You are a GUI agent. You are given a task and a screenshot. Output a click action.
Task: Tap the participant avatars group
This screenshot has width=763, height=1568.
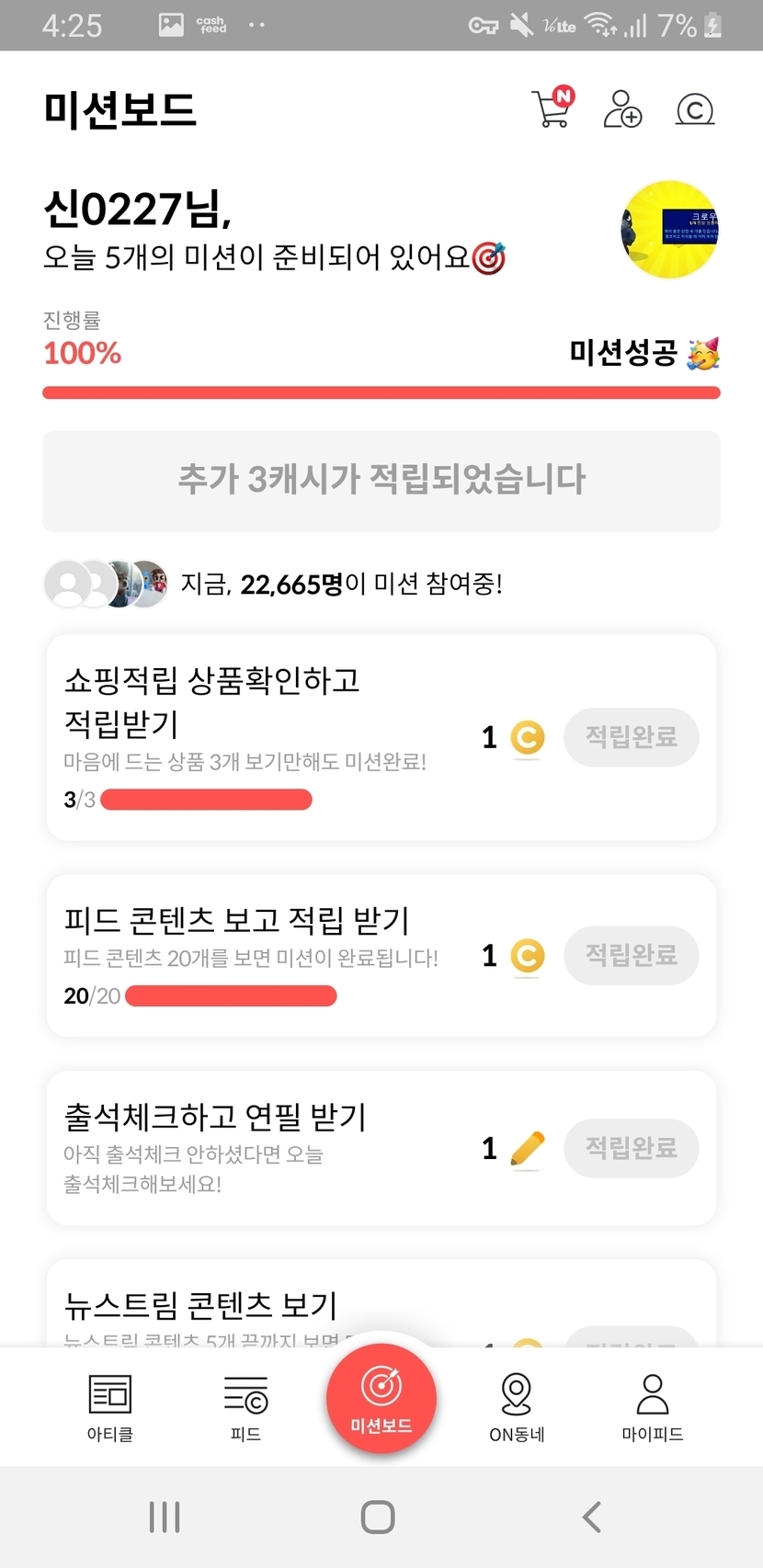point(106,584)
